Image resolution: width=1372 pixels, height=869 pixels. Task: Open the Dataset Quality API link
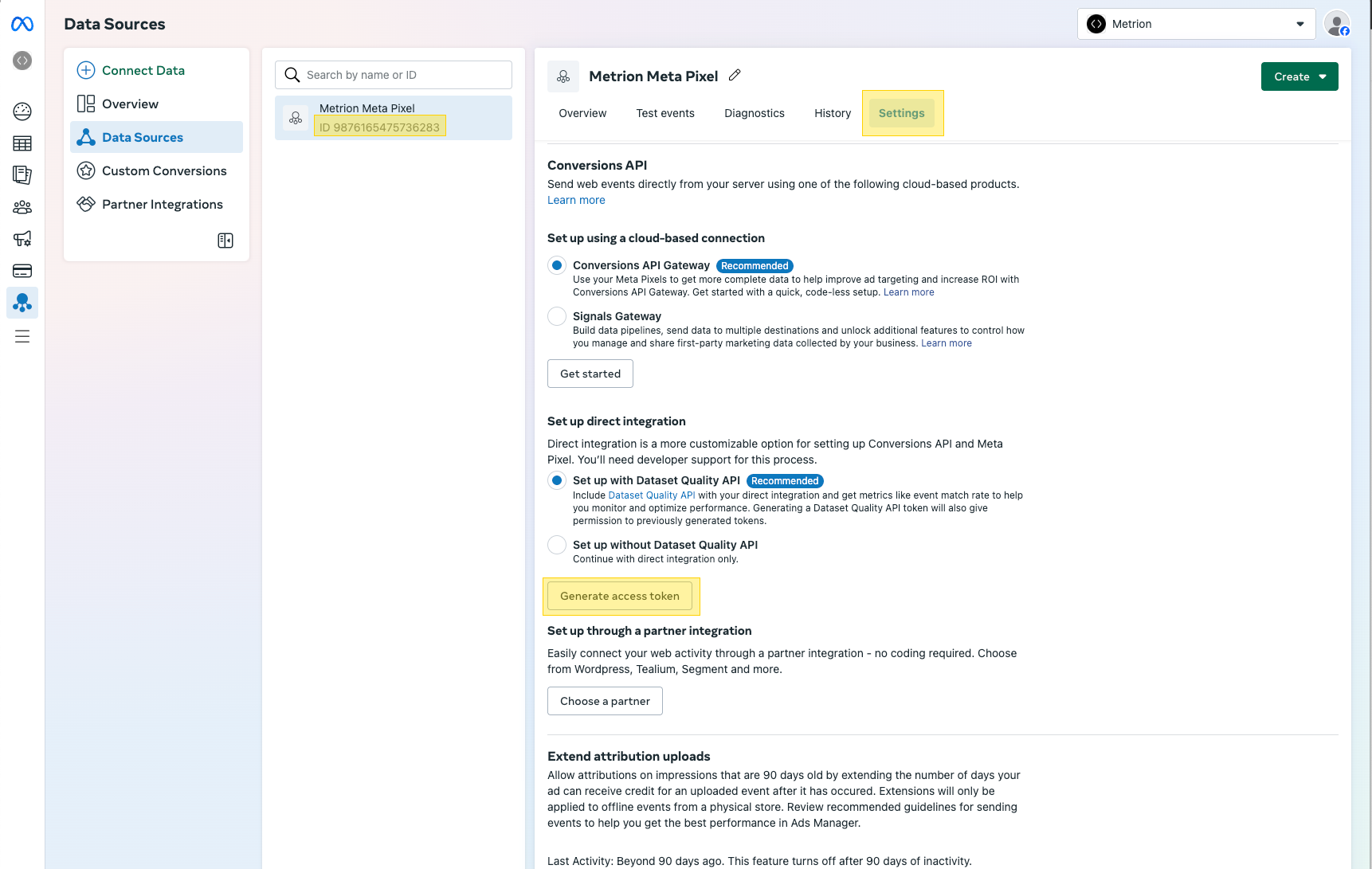coord(652,495)
